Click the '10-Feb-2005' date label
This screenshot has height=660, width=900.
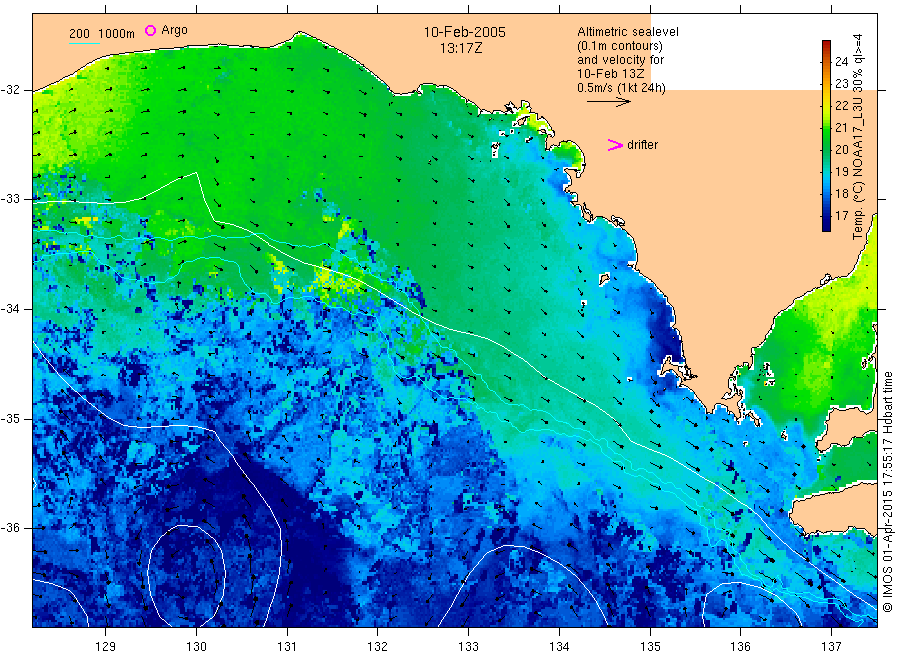point(464,32)
